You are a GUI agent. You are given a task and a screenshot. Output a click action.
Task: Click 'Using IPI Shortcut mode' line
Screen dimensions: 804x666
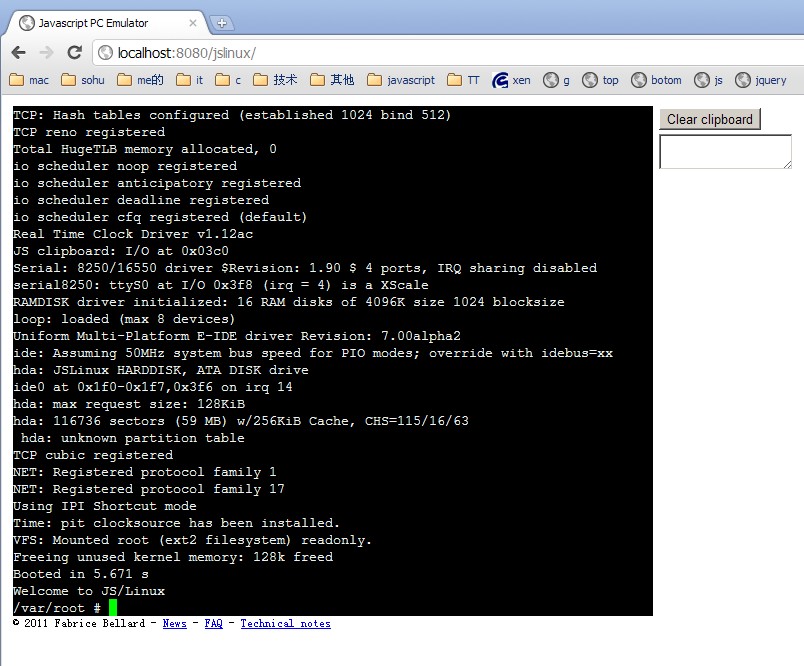point(105,506)
